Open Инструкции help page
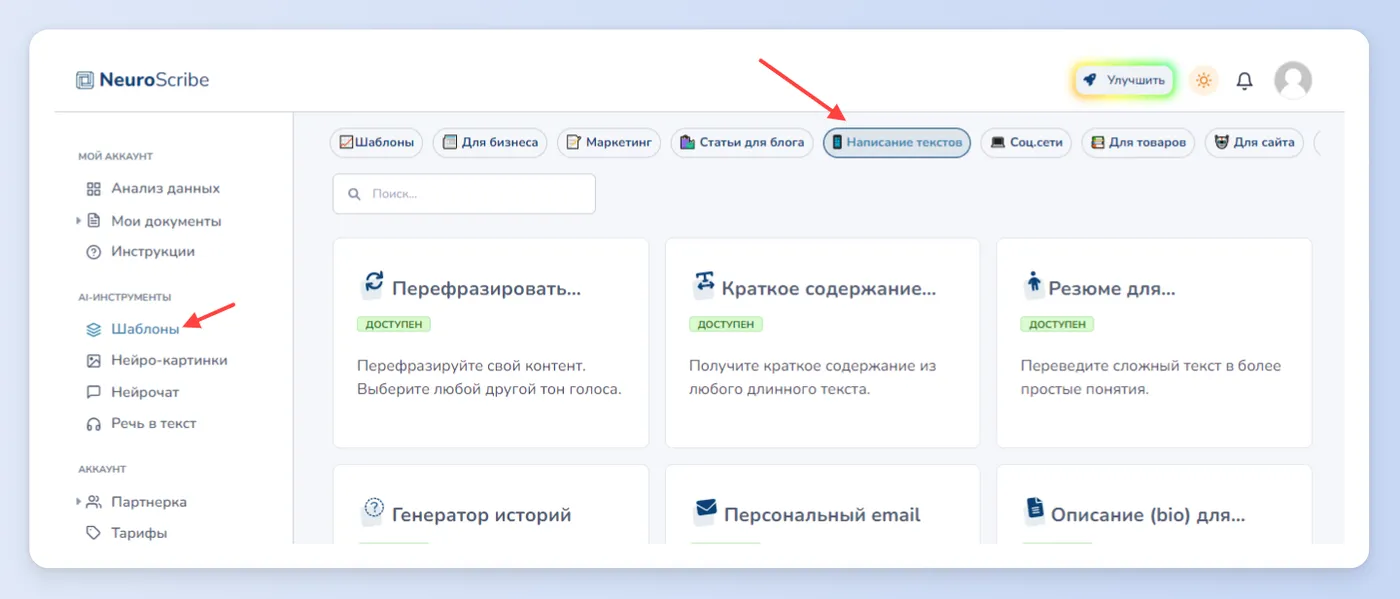Image resolution: width=1400 pixels, height=599 pixels. pos(153,252)
